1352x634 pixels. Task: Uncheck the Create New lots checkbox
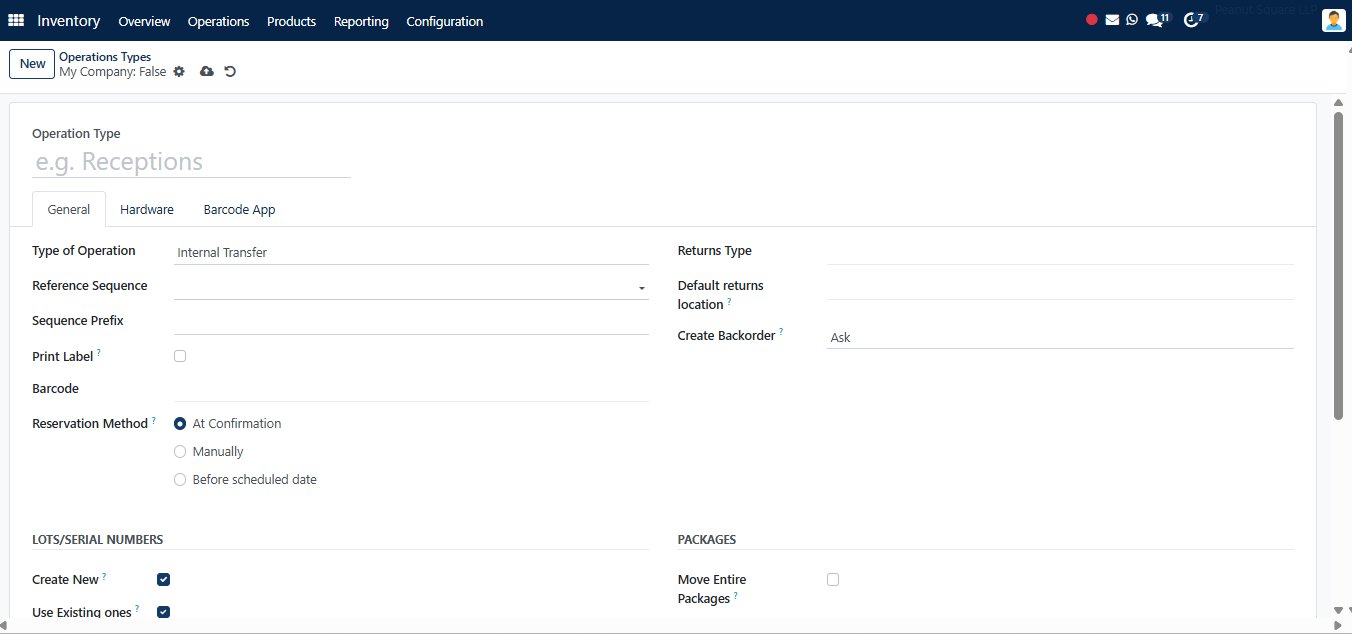point(164,580)
